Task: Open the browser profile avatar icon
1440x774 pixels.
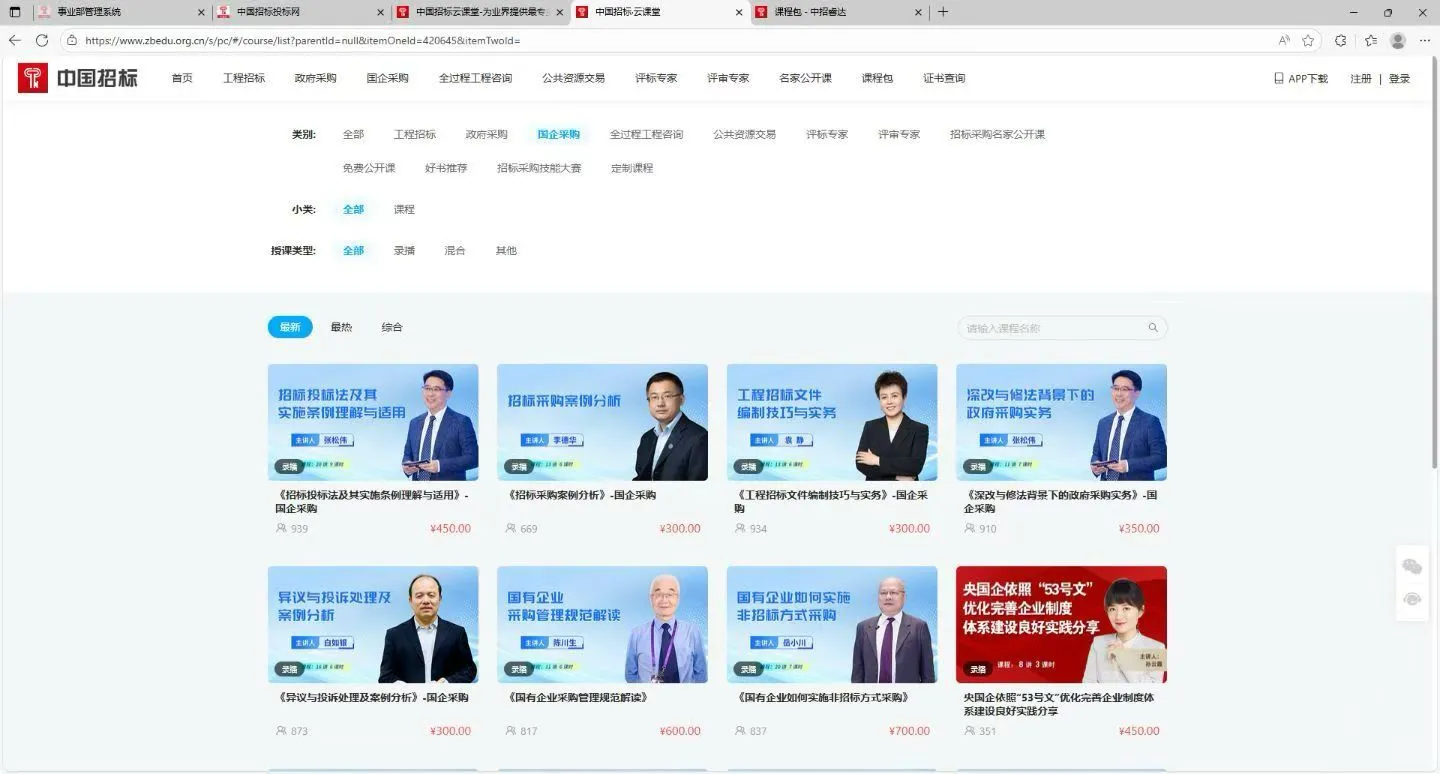Action: click(x=1397, y=41)
